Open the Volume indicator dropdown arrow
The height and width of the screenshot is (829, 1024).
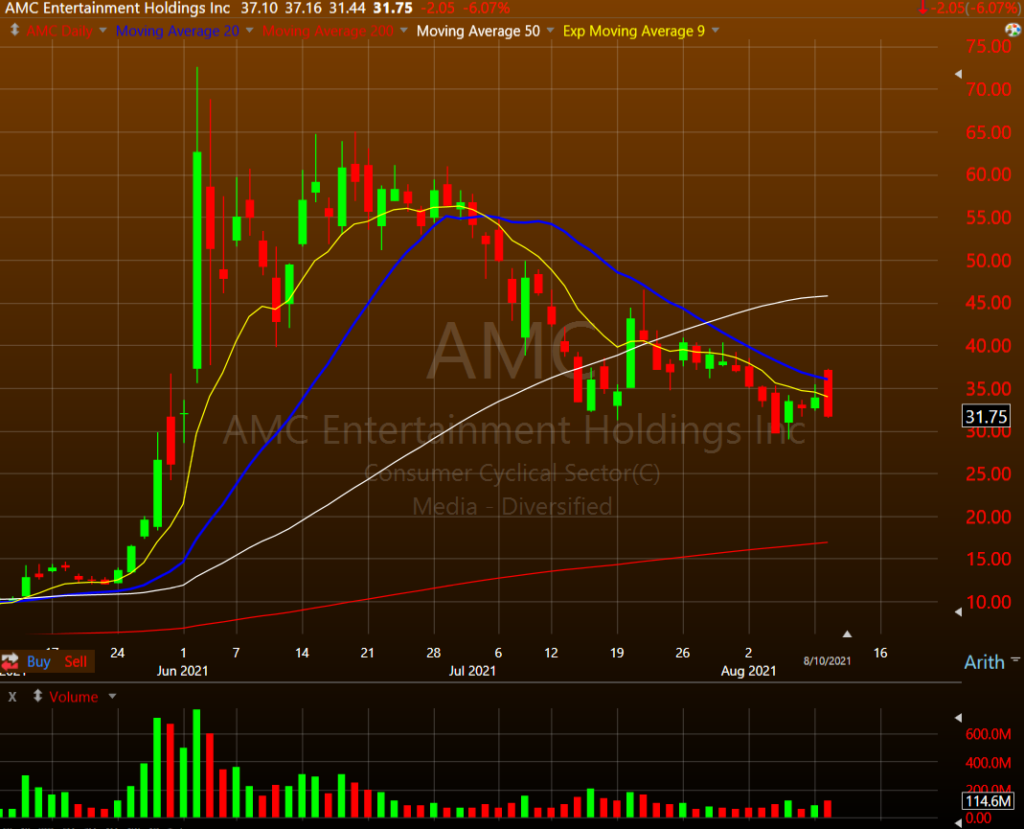(x=112, y=696)
